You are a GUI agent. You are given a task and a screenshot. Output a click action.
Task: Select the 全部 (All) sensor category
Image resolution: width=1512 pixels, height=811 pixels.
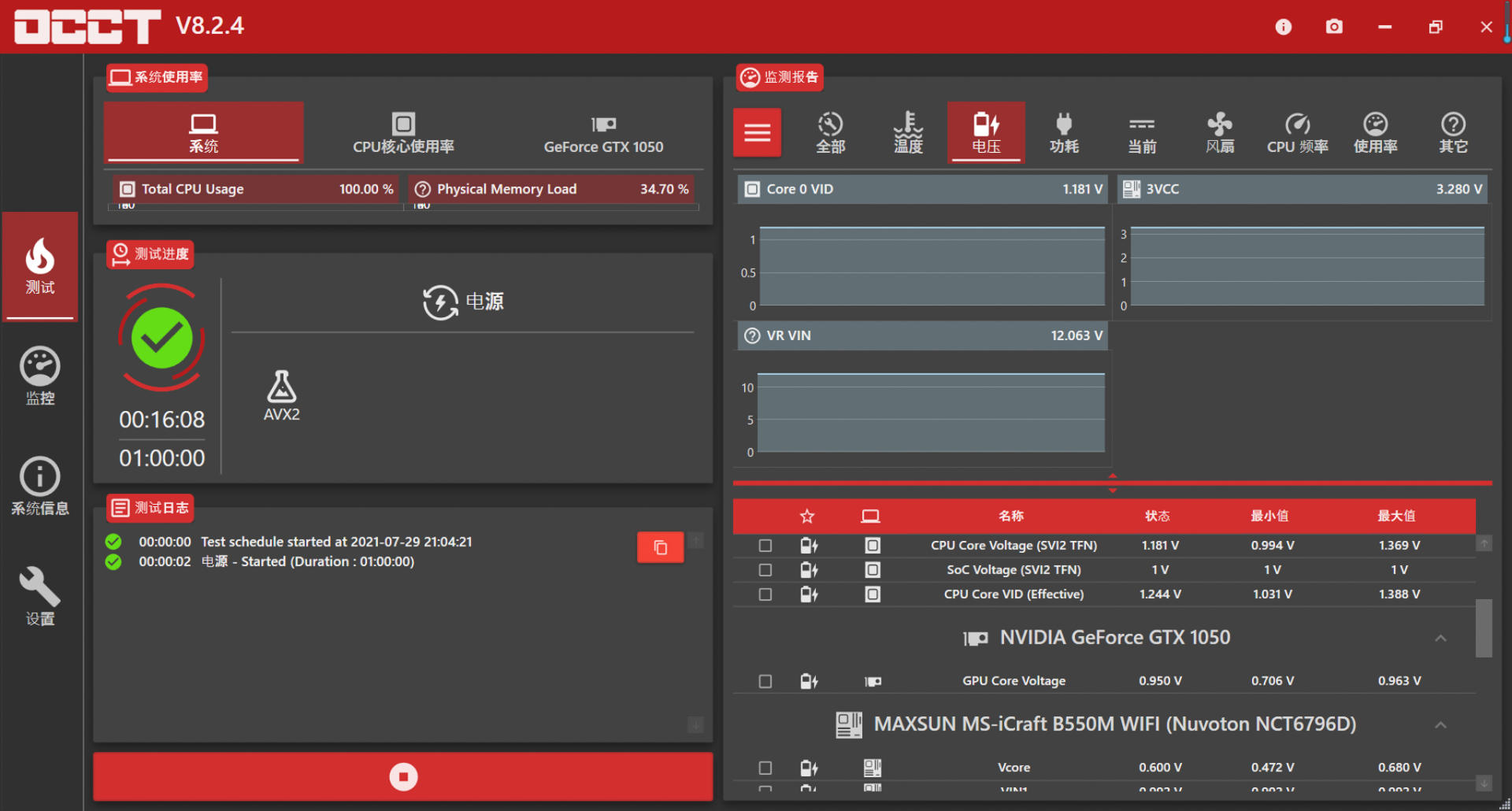click(x=830, y=132)
